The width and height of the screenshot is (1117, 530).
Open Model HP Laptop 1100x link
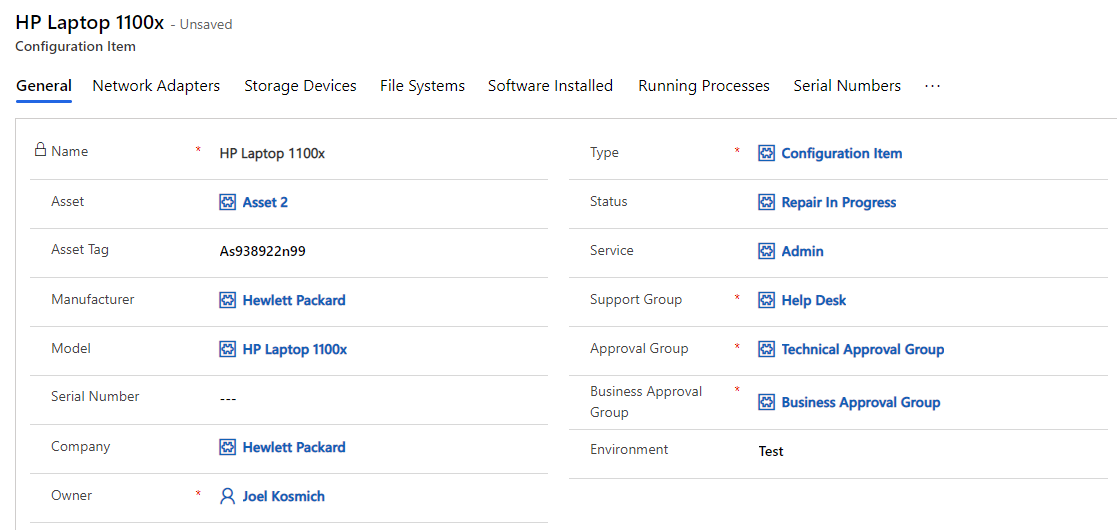click(x=295, y=350)
